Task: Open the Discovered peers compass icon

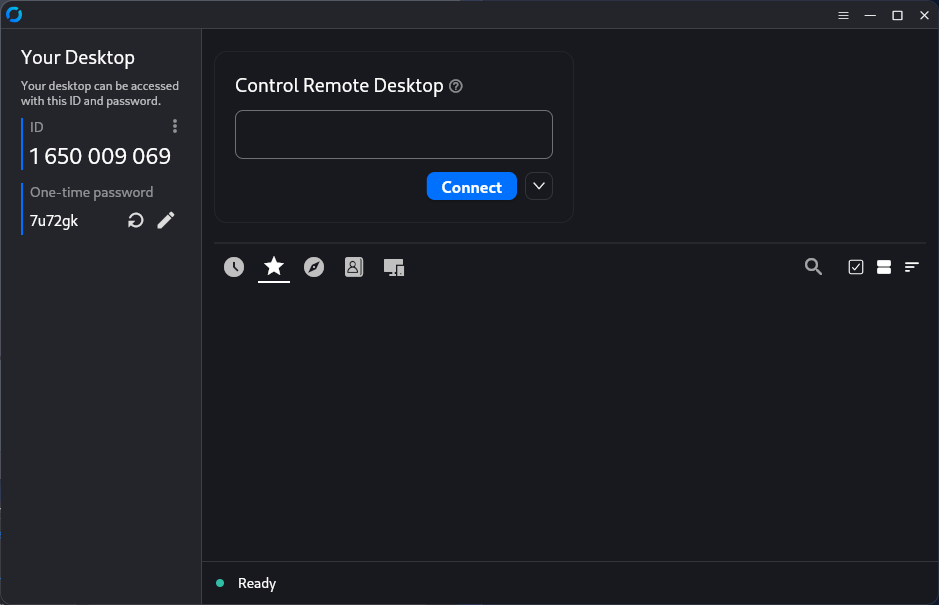Action: pyautogui.click(x=313, y=267)
